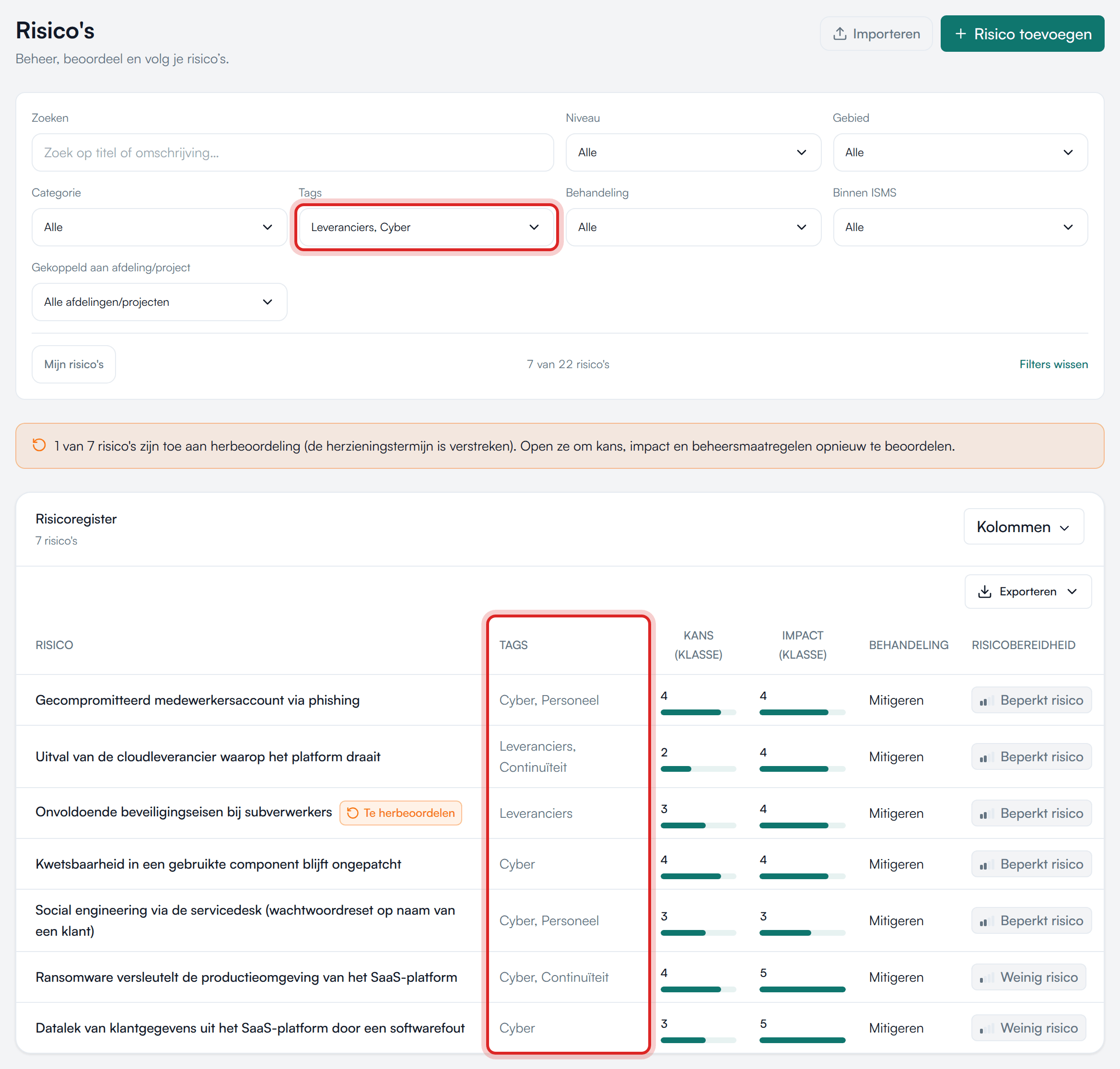Expand the Binnen ISMS dropdown
The width and height of the screenshot is (1120, 1069).
coord(960,227)
